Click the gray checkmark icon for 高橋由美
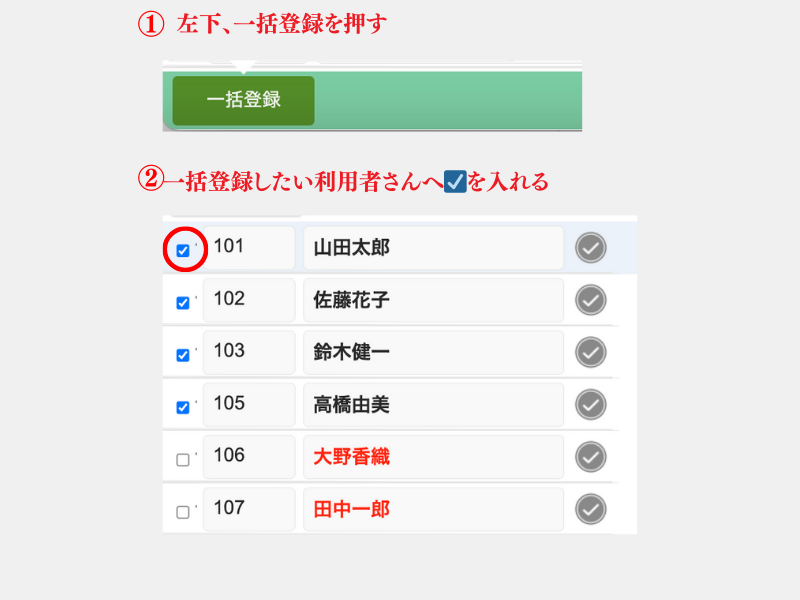Image resolution: width=800 pixels, height=600 pixels. pyautogui.click(x=591, y=404)
